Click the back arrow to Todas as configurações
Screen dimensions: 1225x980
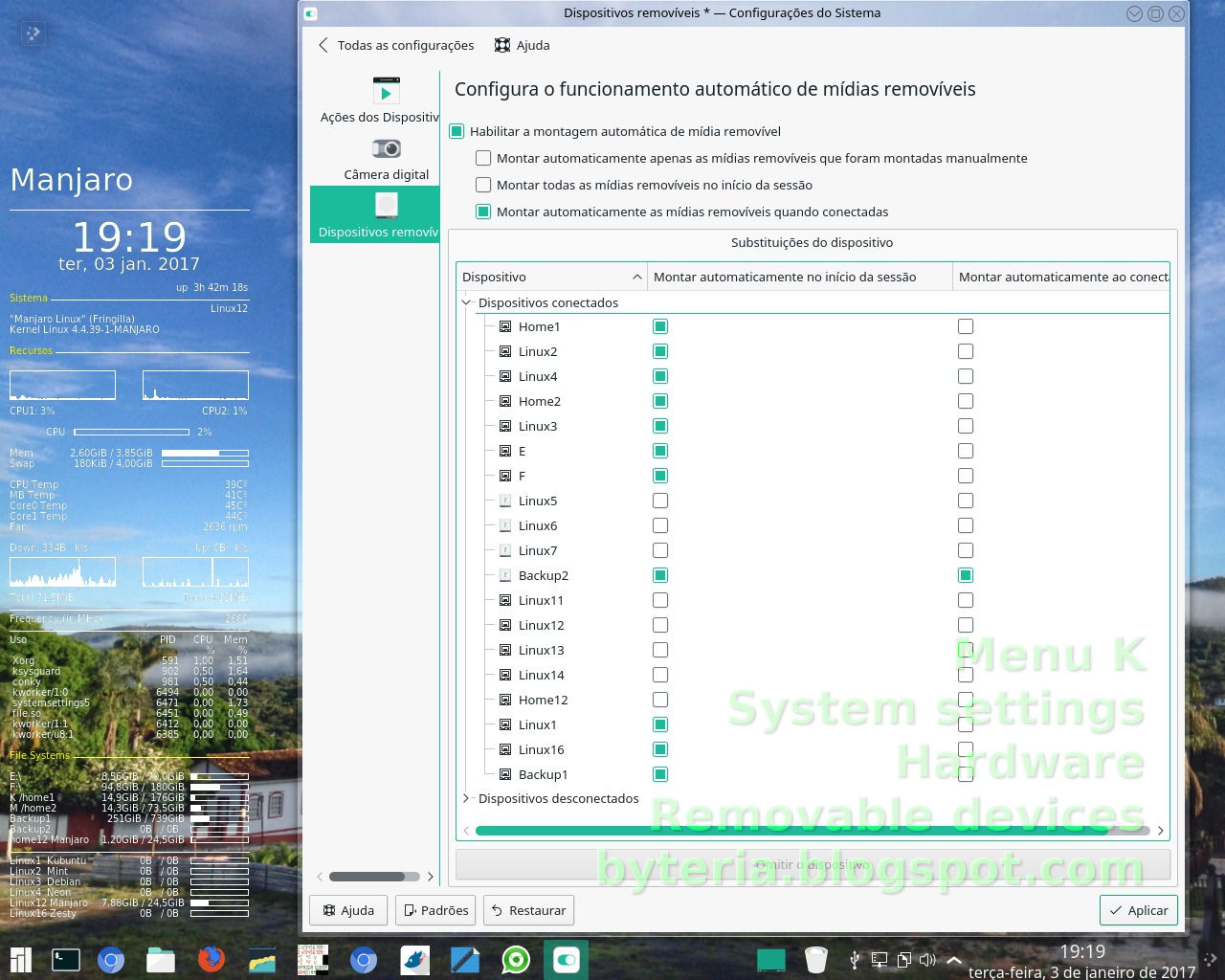[x=323, y=45]
